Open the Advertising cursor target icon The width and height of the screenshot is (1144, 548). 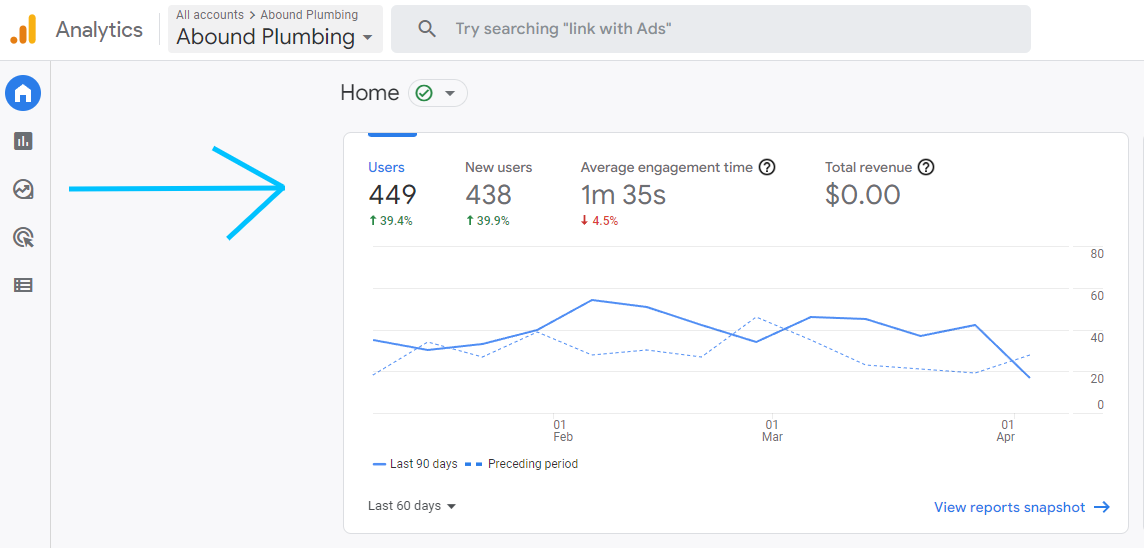(x=23, y=237)
